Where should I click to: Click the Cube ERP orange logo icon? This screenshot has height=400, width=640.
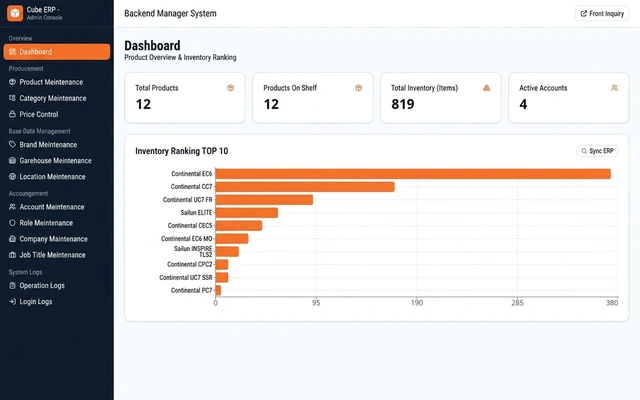(x=15, y=13)
